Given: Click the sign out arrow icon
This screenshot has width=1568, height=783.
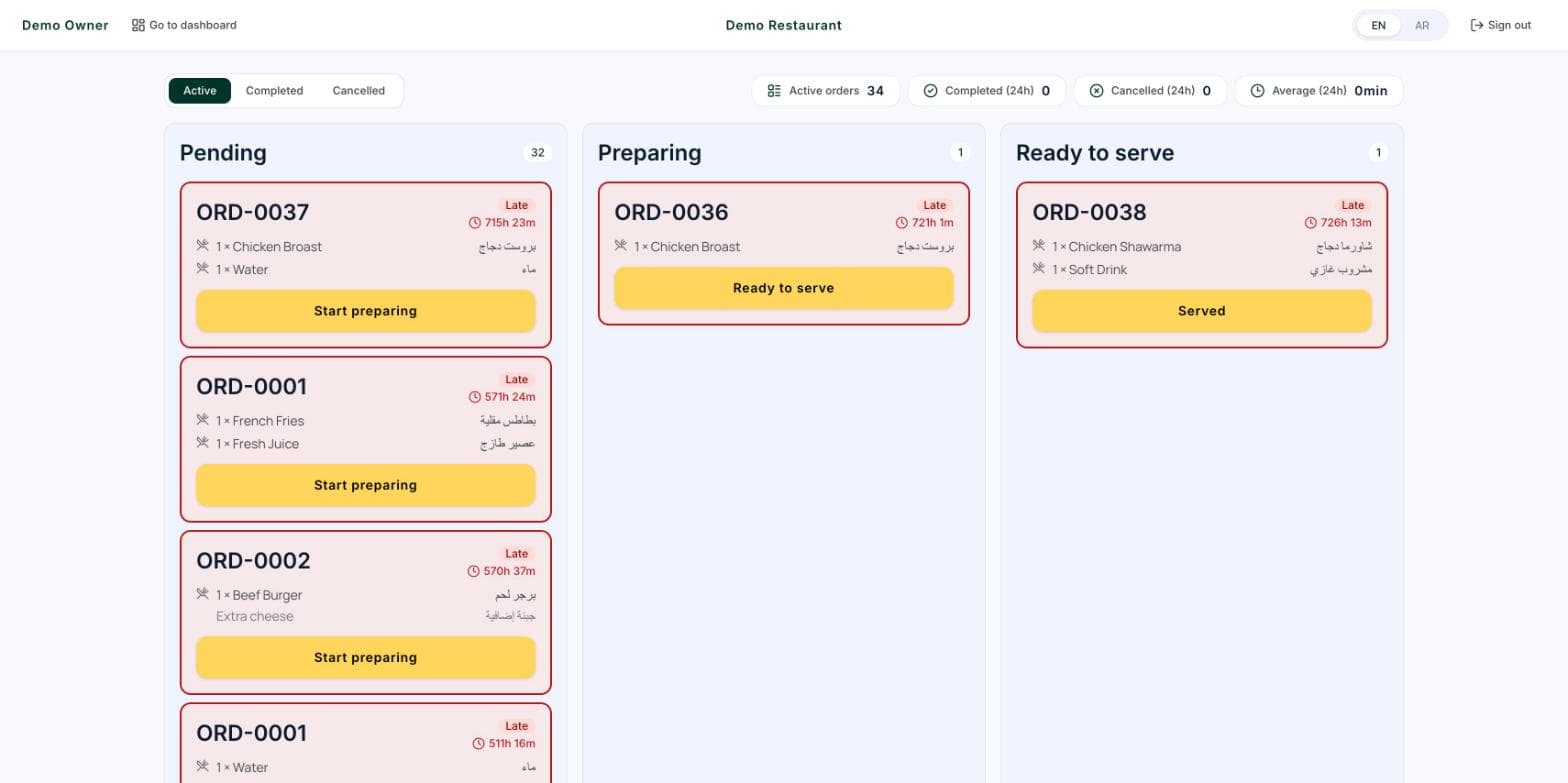Looking at the screenshot, I should [x=1476, y=25].
